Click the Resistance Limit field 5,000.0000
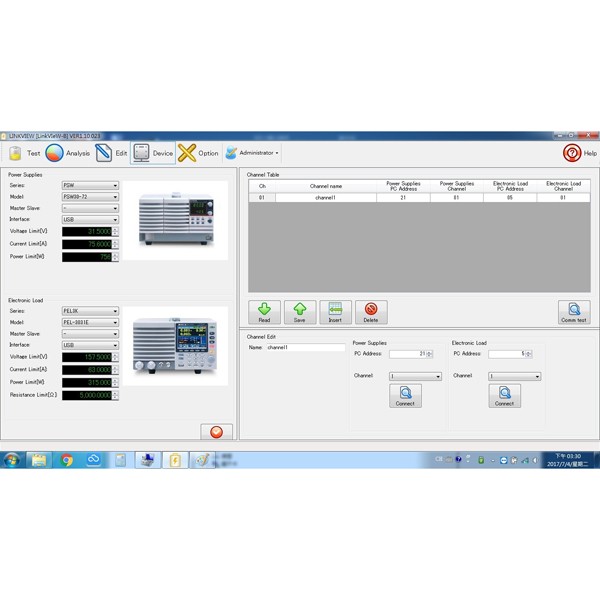Viewport: 600px width, 600px height. [87, 395]
